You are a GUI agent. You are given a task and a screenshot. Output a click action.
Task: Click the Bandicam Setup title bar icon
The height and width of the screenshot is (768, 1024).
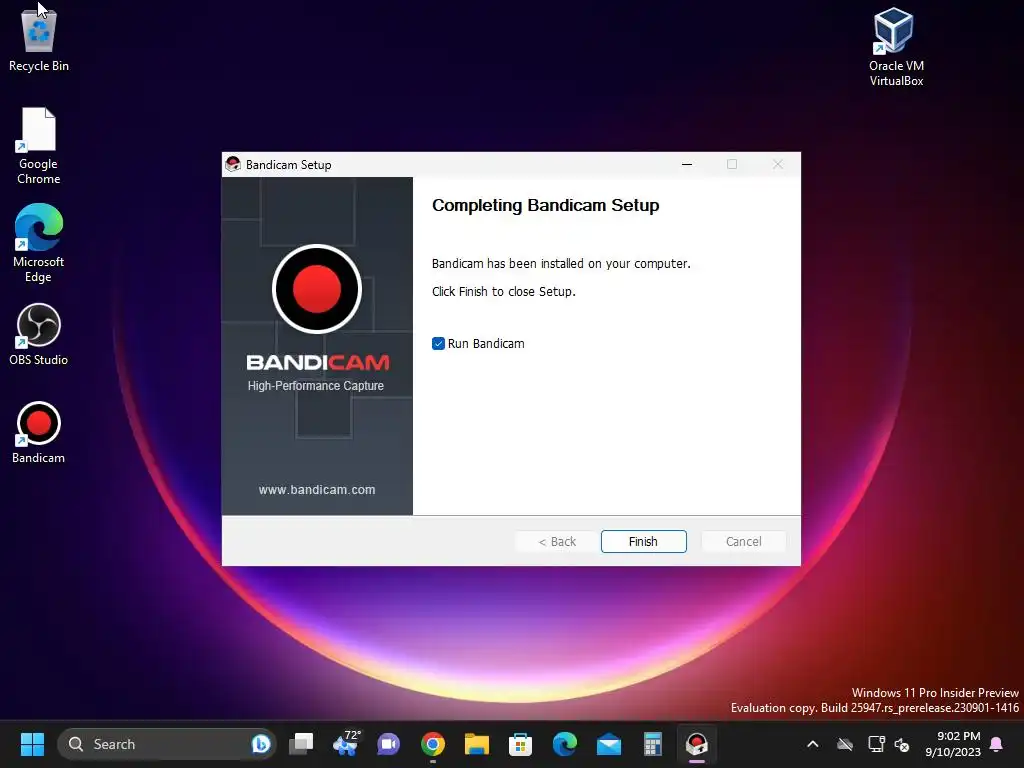tap(232, 165)
